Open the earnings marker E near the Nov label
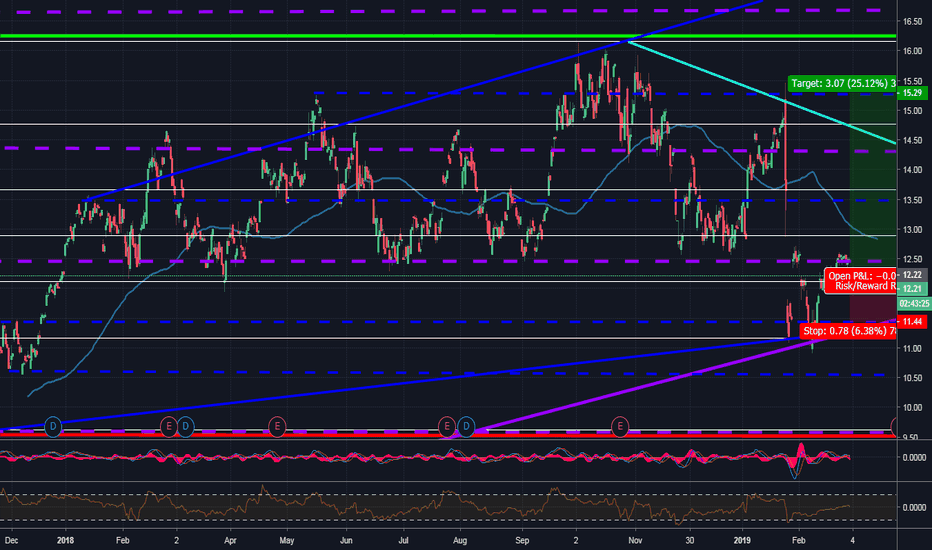Screen dimensions: 932x550 (620, 426)
